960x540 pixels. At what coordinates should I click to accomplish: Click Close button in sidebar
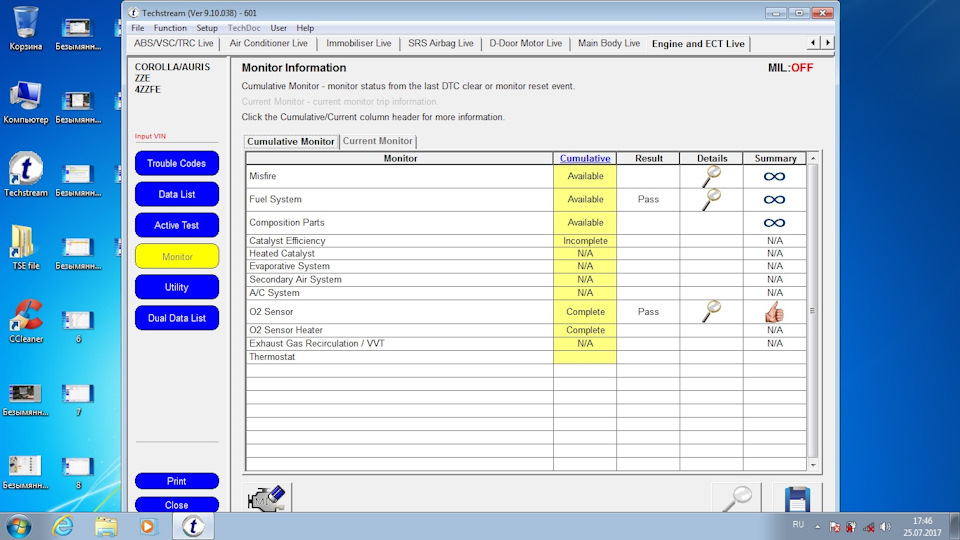point(176,504)
